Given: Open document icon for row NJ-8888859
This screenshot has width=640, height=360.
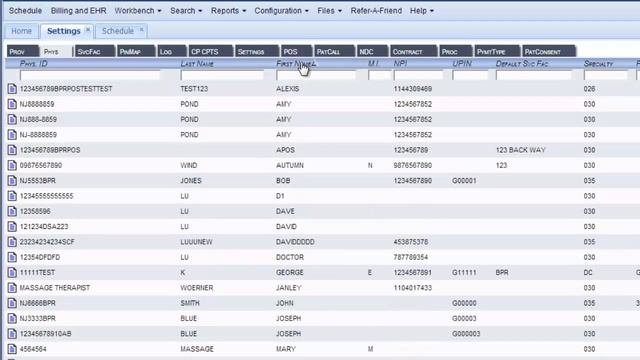Looking at the screenshot, I should click(12, 135).
